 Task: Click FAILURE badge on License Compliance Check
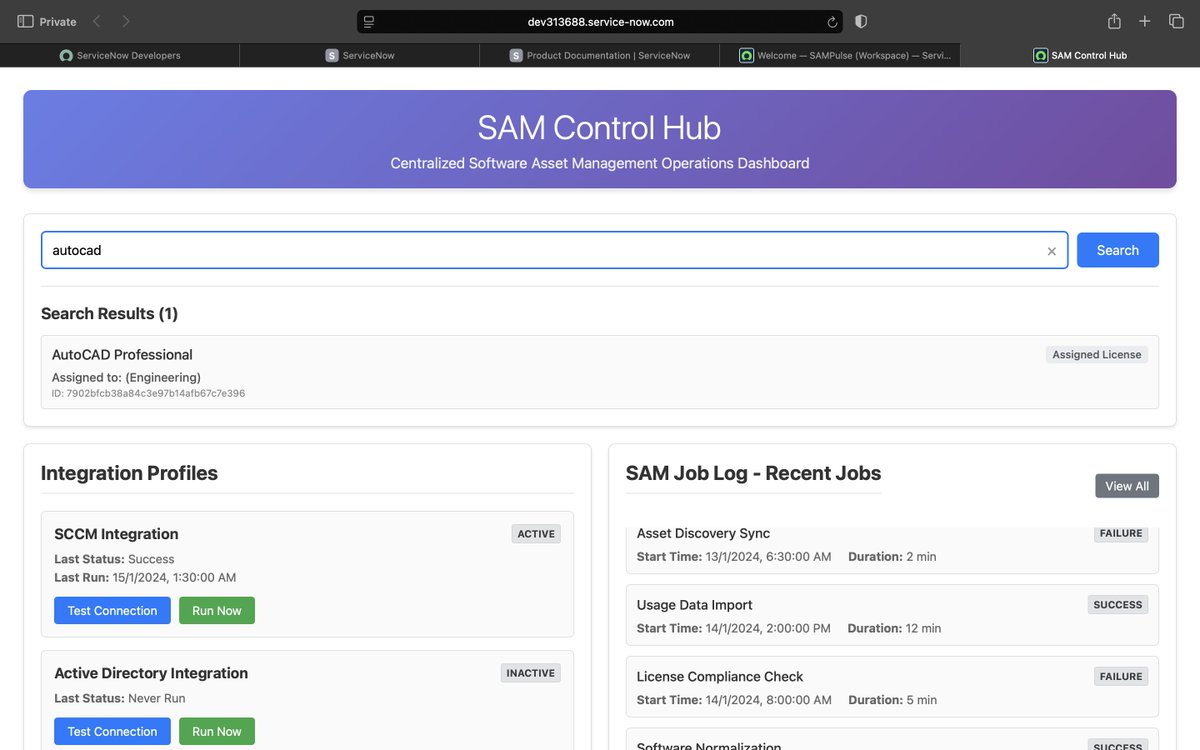1121,677
